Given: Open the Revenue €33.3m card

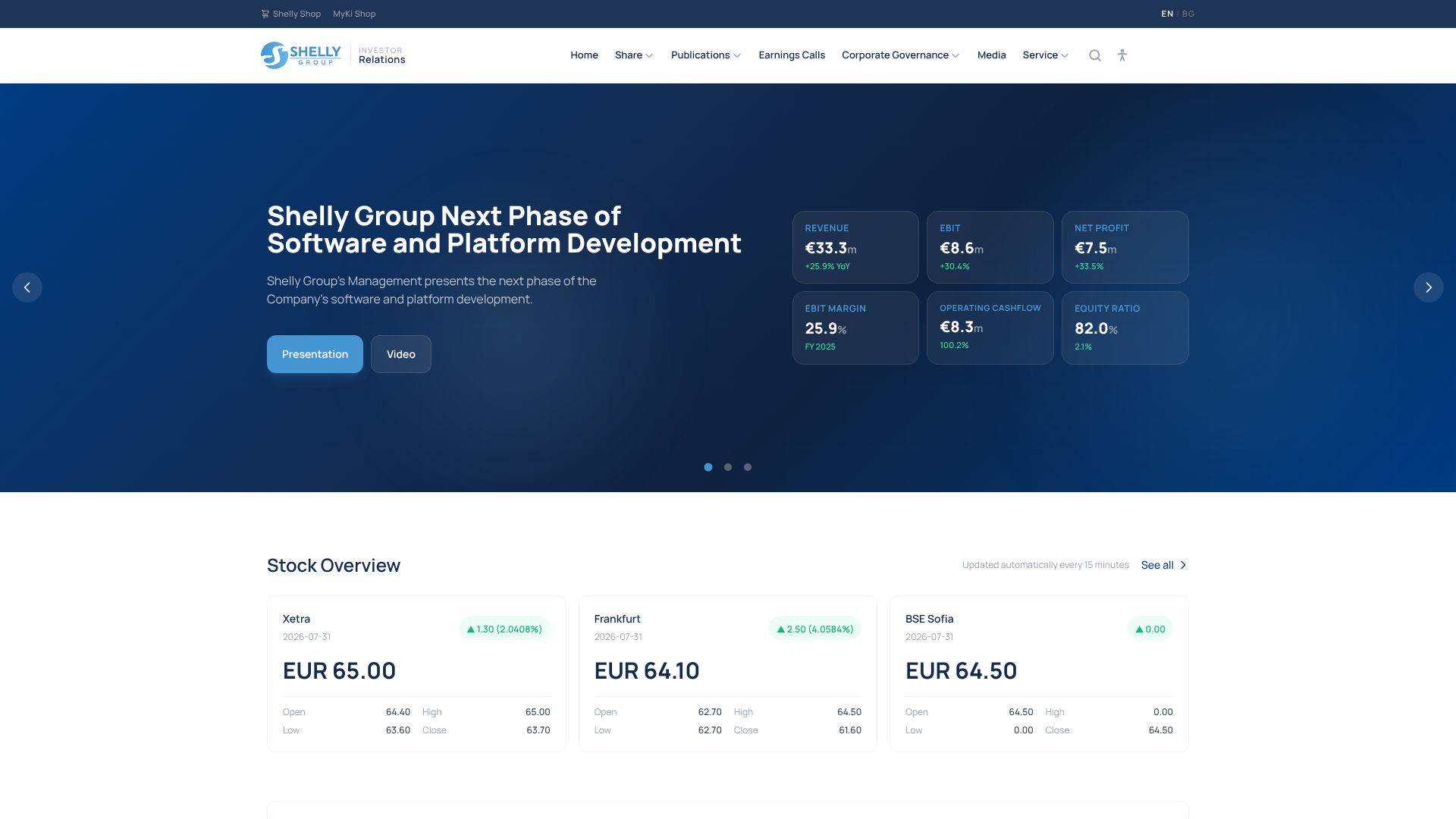Looking at the screenshot, I should pyautogui.click(x=855, y=247).
